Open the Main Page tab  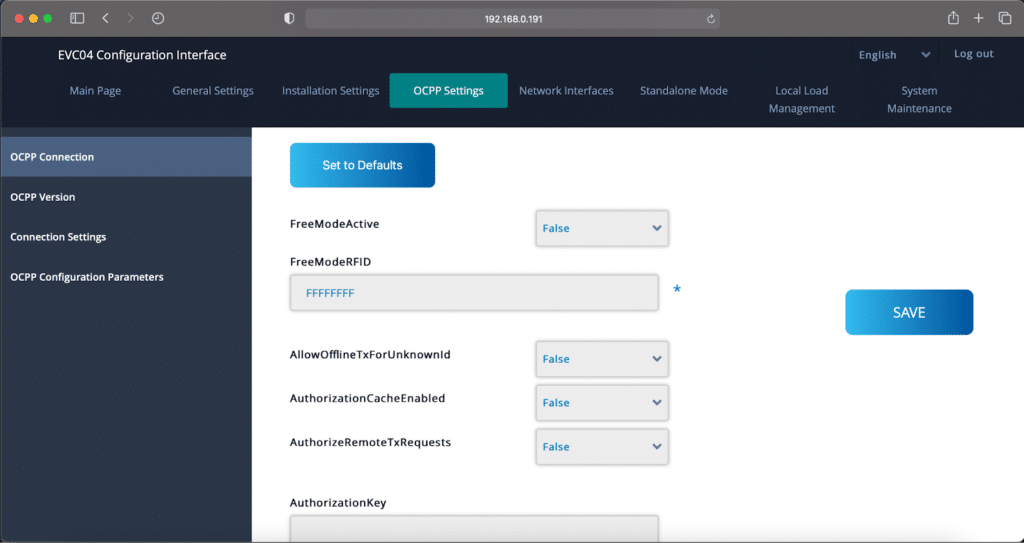[95, 91]
